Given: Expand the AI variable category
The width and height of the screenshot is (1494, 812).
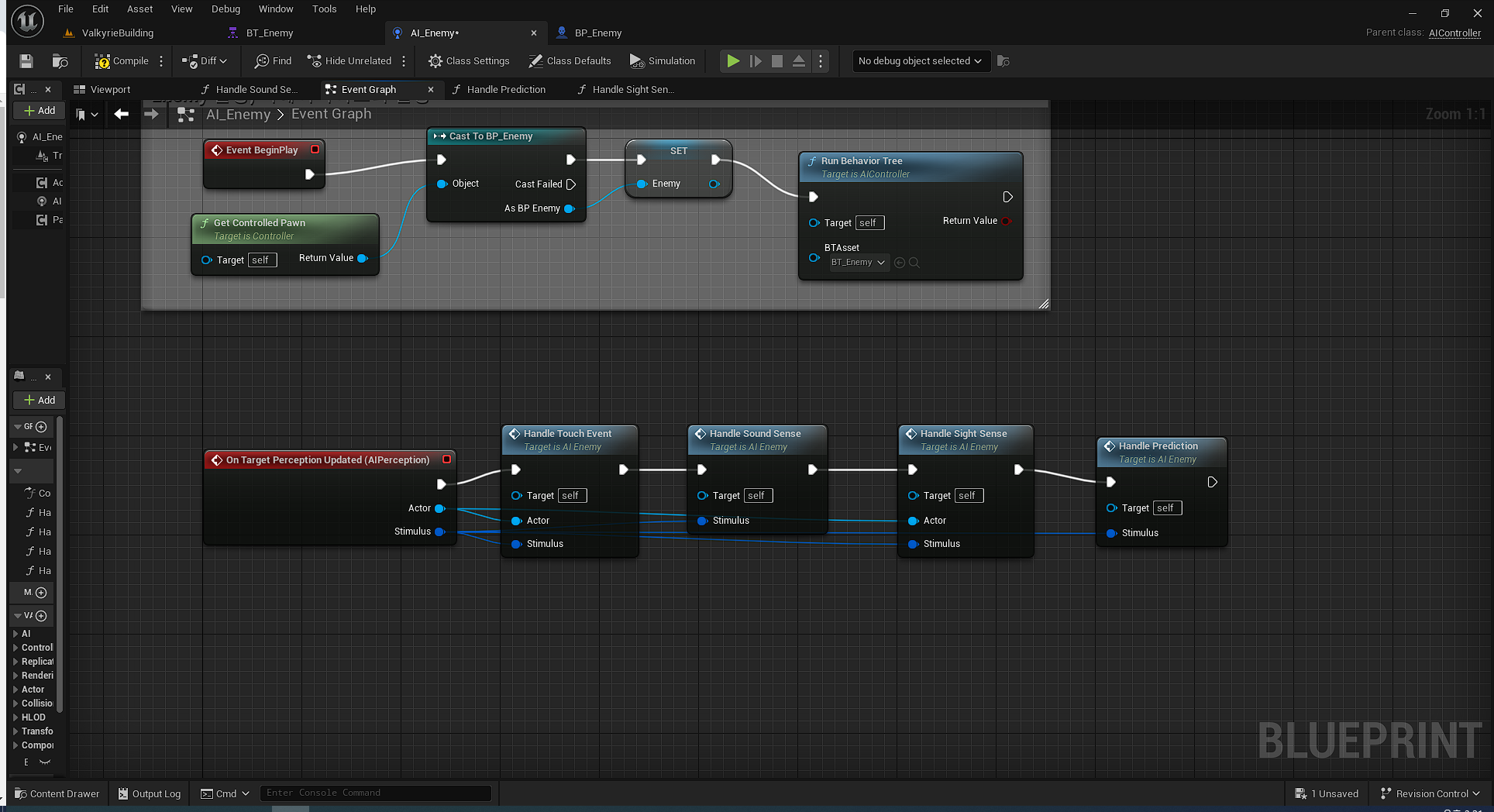Looking at the screenshot, I should (15, 634).
